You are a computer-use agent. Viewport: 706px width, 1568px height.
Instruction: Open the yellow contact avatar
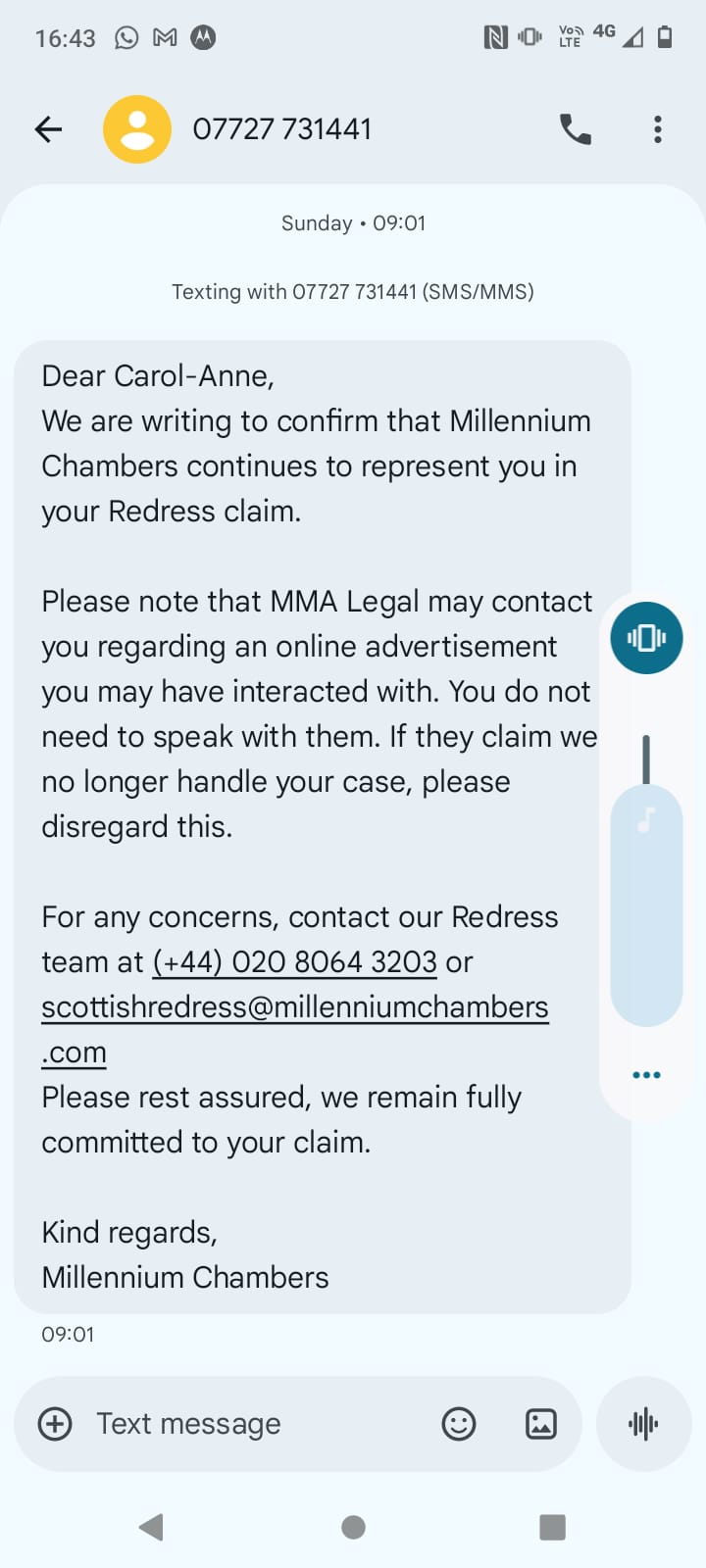(137, 129)
